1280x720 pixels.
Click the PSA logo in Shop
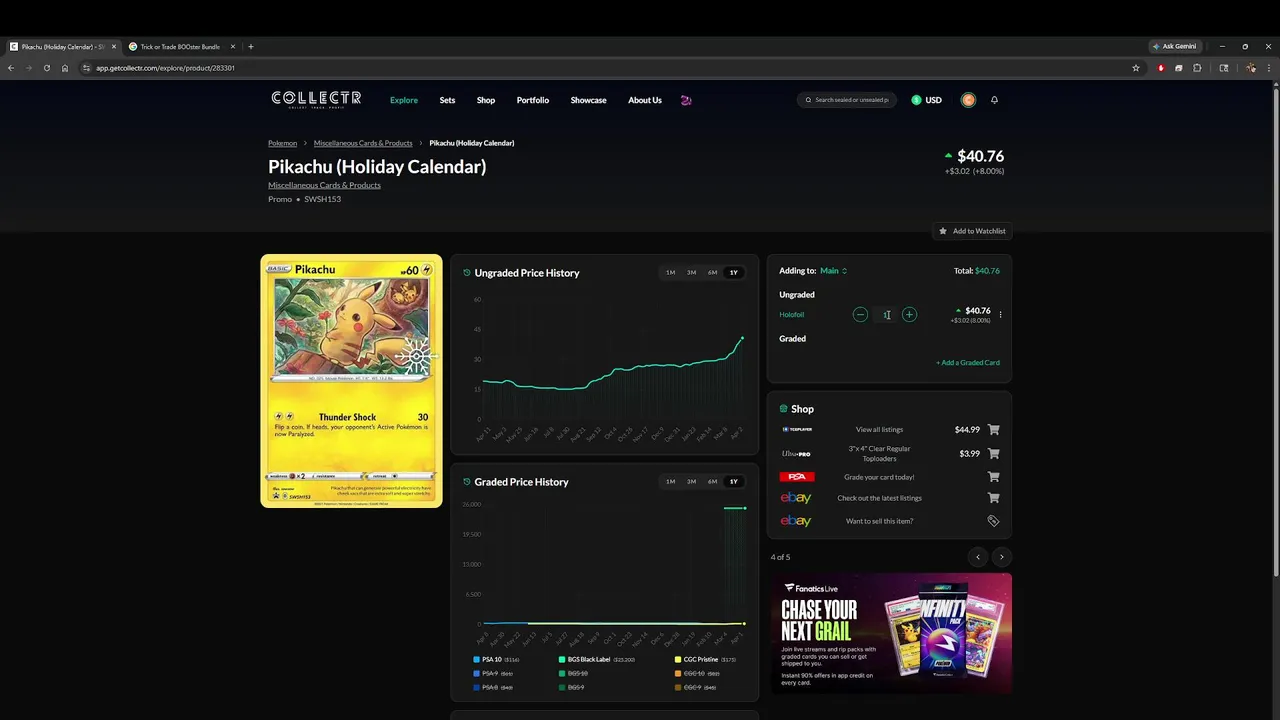pyautogui.click(x=797, y=477)
